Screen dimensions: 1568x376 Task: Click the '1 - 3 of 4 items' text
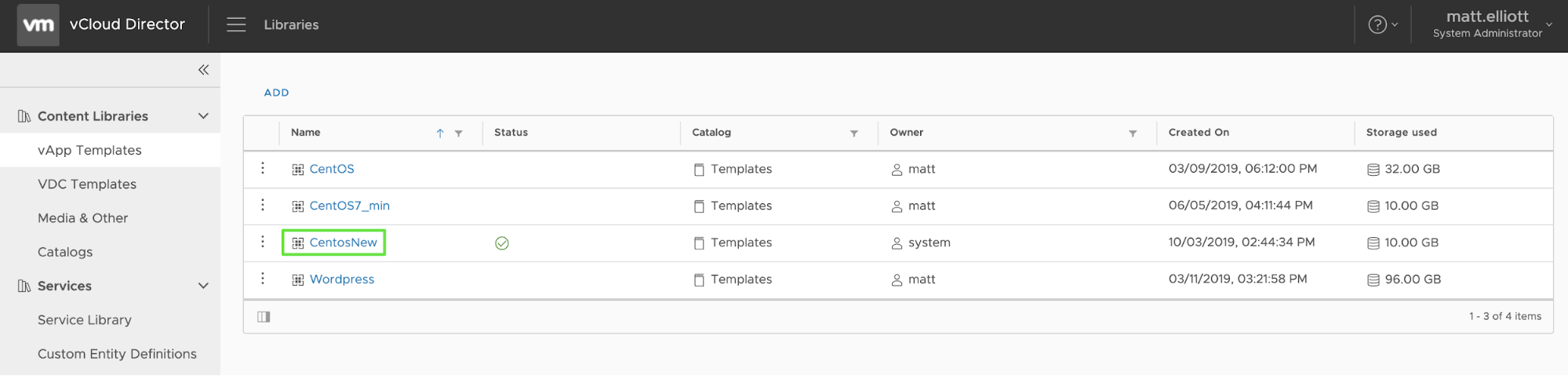(x=1505, y=316)
